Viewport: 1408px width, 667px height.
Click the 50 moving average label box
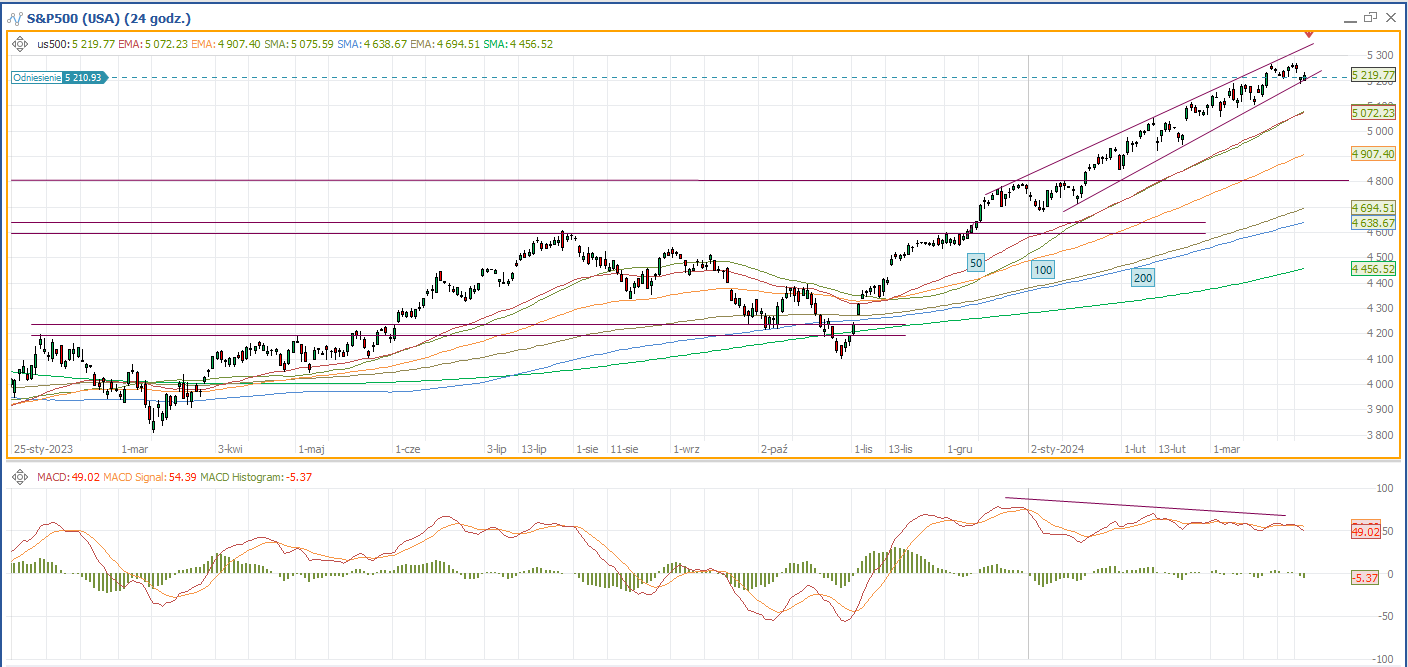coord(976,262)
